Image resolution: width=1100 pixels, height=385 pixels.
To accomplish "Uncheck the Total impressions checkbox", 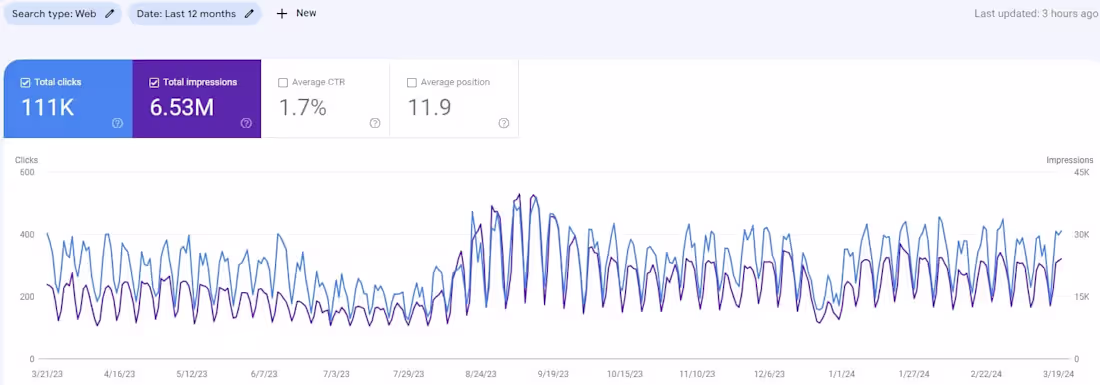I will (x=154, y=83).
